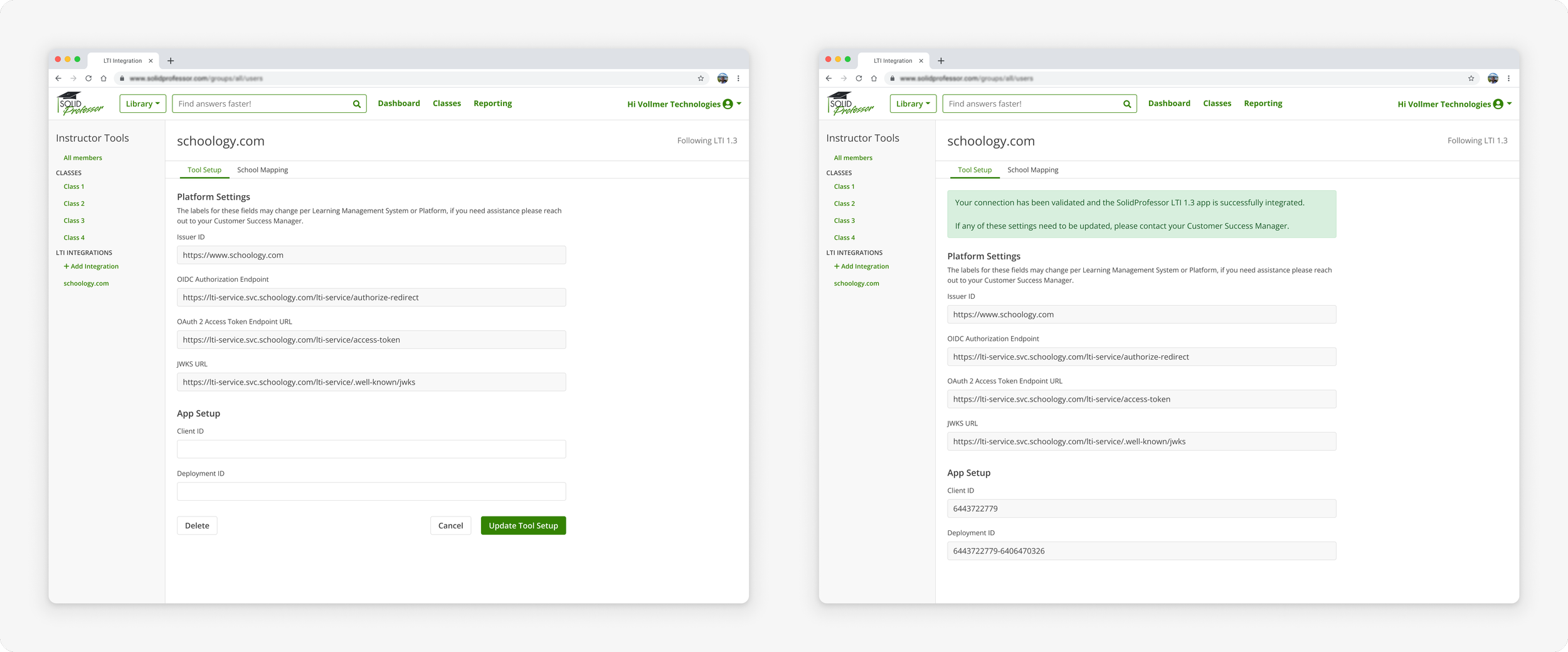
Task: Open Classes in left window navigation
Action: pos(447,104)
